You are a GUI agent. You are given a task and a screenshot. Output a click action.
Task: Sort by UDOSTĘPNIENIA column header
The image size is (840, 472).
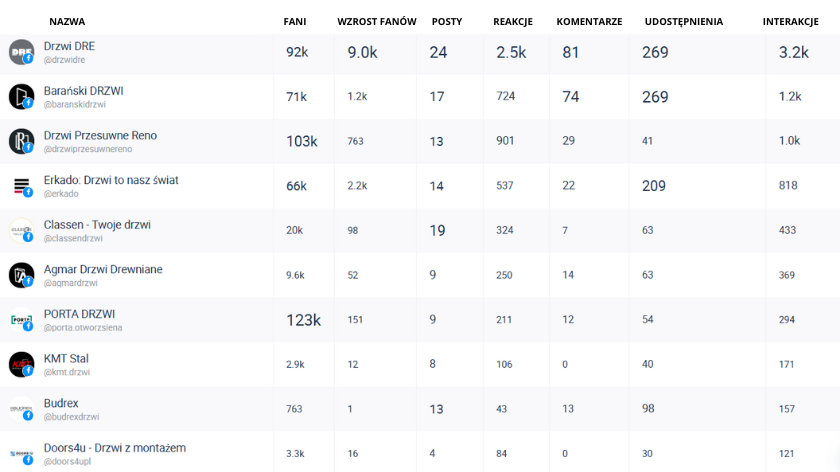[x=684, y=21]
